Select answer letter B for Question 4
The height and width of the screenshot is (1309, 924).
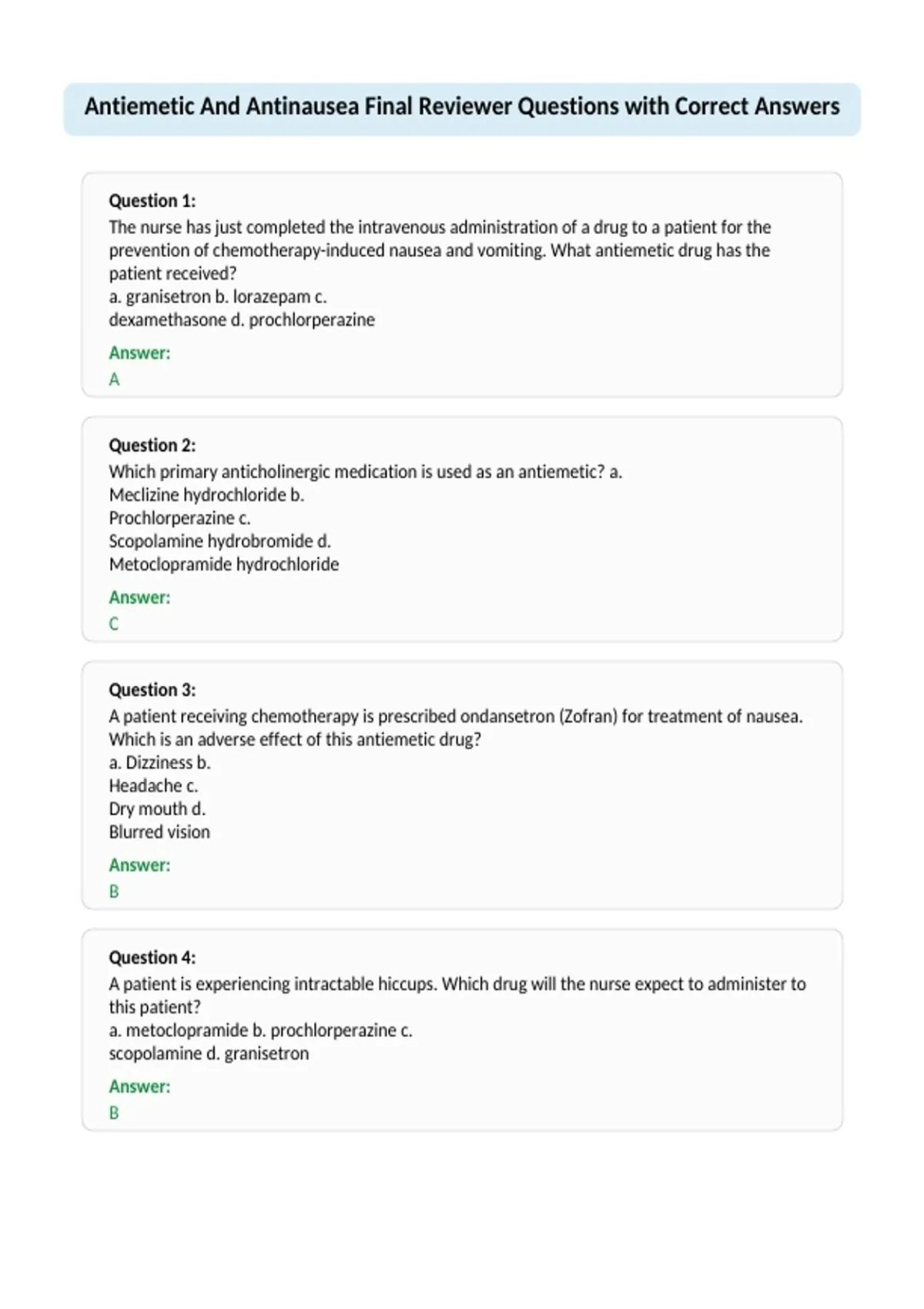(x=114, y=1113)
